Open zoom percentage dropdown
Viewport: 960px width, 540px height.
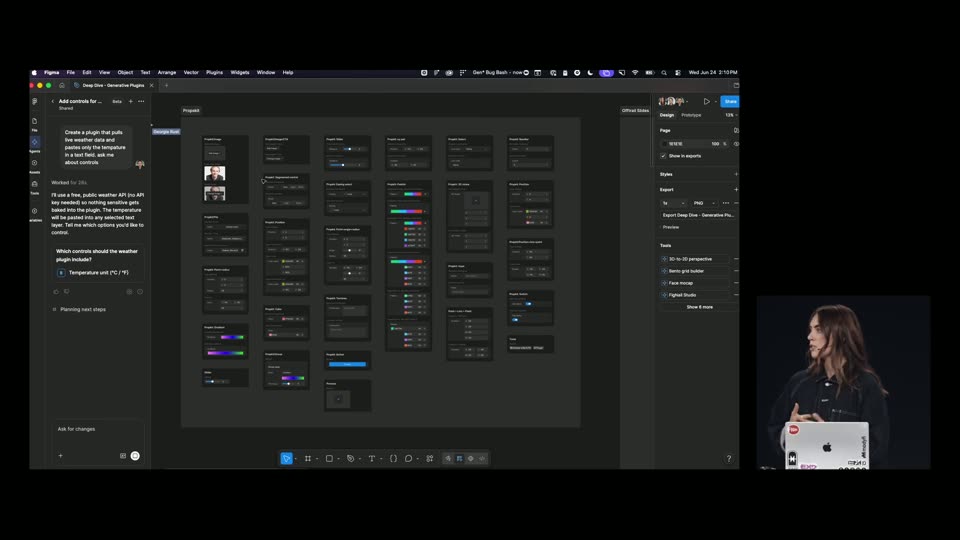click(732, 115)
